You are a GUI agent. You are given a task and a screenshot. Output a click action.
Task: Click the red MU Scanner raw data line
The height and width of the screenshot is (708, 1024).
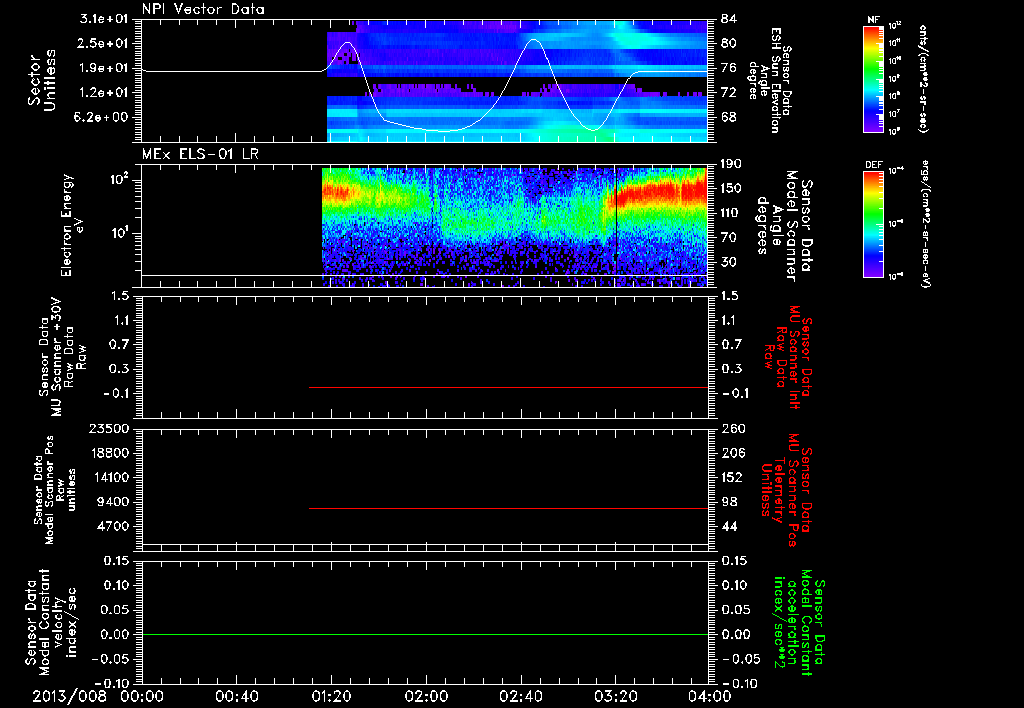click(508, 387)
